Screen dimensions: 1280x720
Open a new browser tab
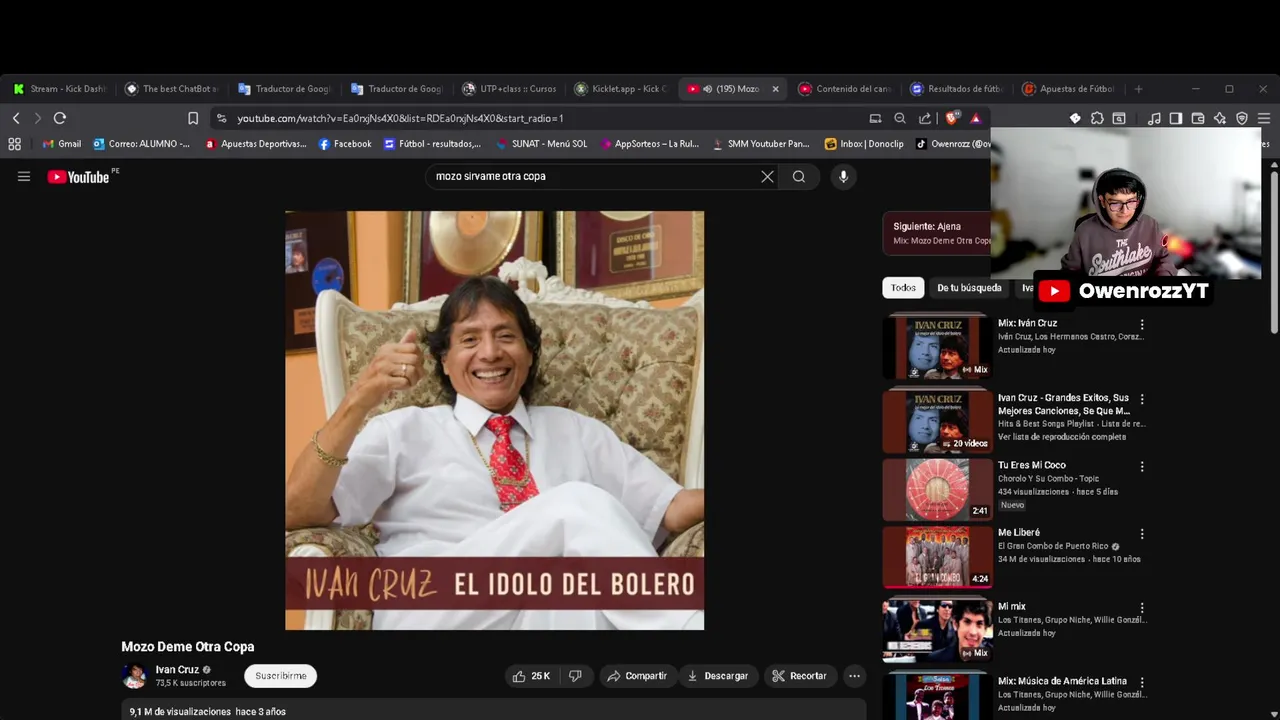tap(1138, 89)
